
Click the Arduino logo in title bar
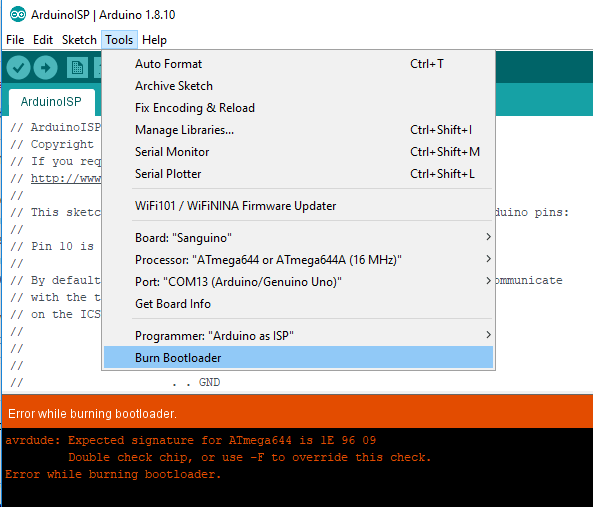coord(18,15)
